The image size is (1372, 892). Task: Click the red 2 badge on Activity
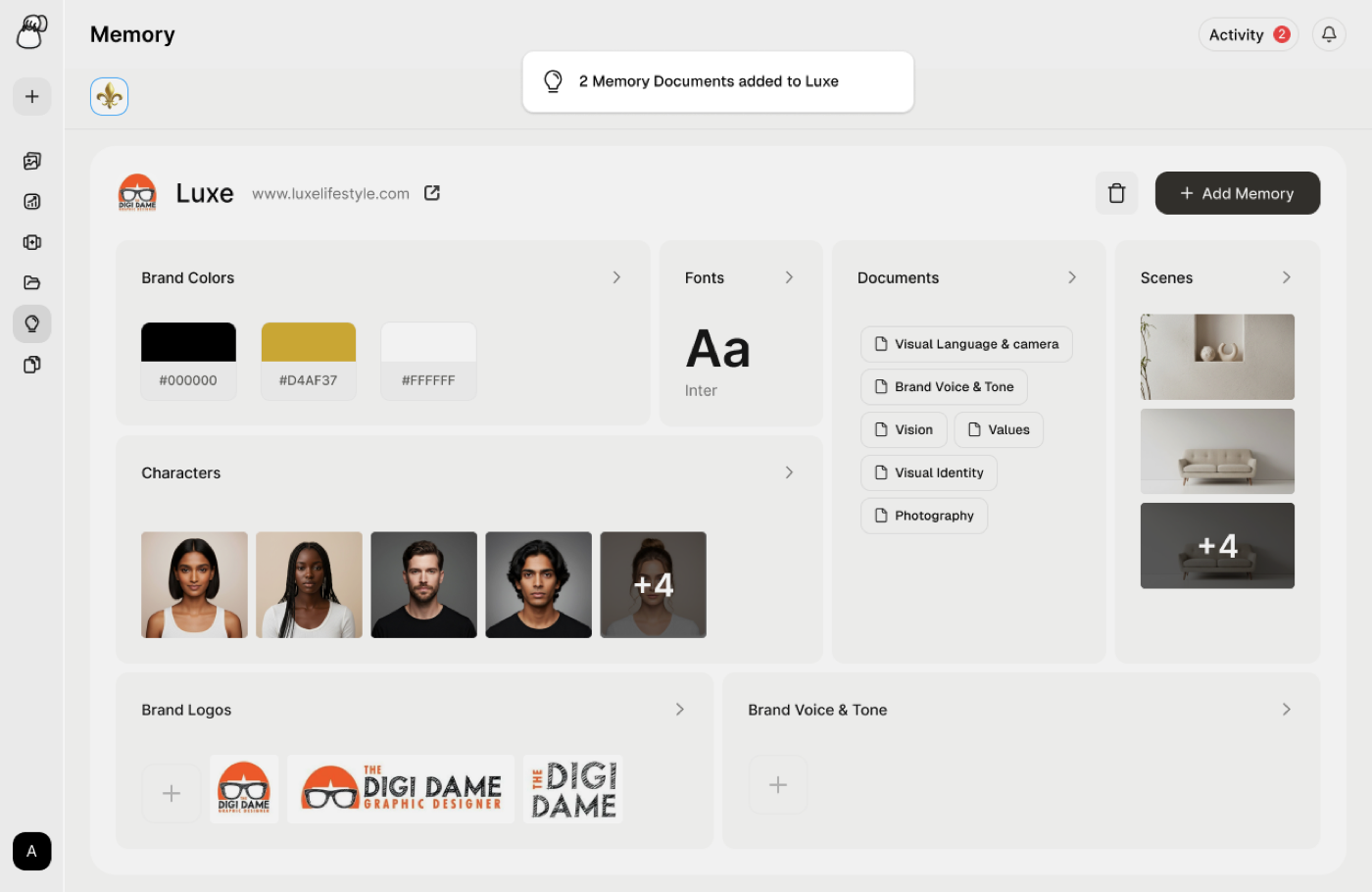[x=1282, y=34]
